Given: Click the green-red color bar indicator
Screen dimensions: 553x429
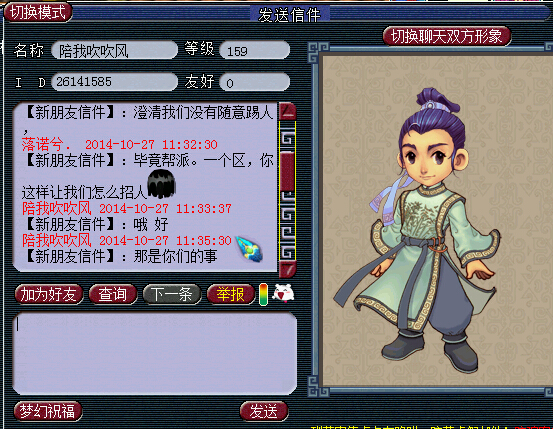Looking at the screenshot, I should click(x=263, y=294).
